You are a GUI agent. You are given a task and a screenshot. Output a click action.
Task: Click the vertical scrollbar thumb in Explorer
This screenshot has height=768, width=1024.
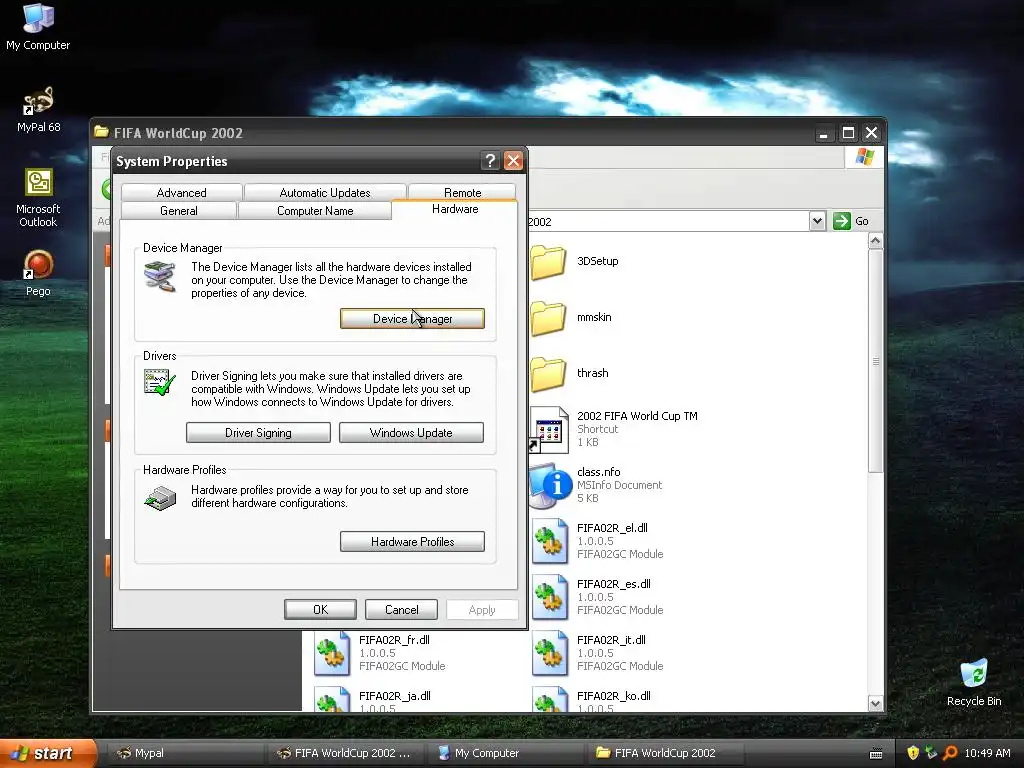click(x=875, y=361)
